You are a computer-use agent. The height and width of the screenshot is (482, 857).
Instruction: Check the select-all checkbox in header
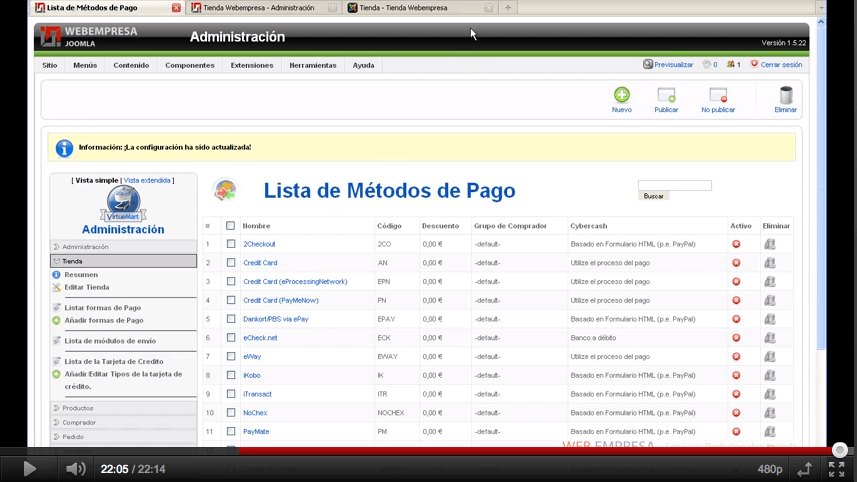pyautogui.click(x=231, y=226)
